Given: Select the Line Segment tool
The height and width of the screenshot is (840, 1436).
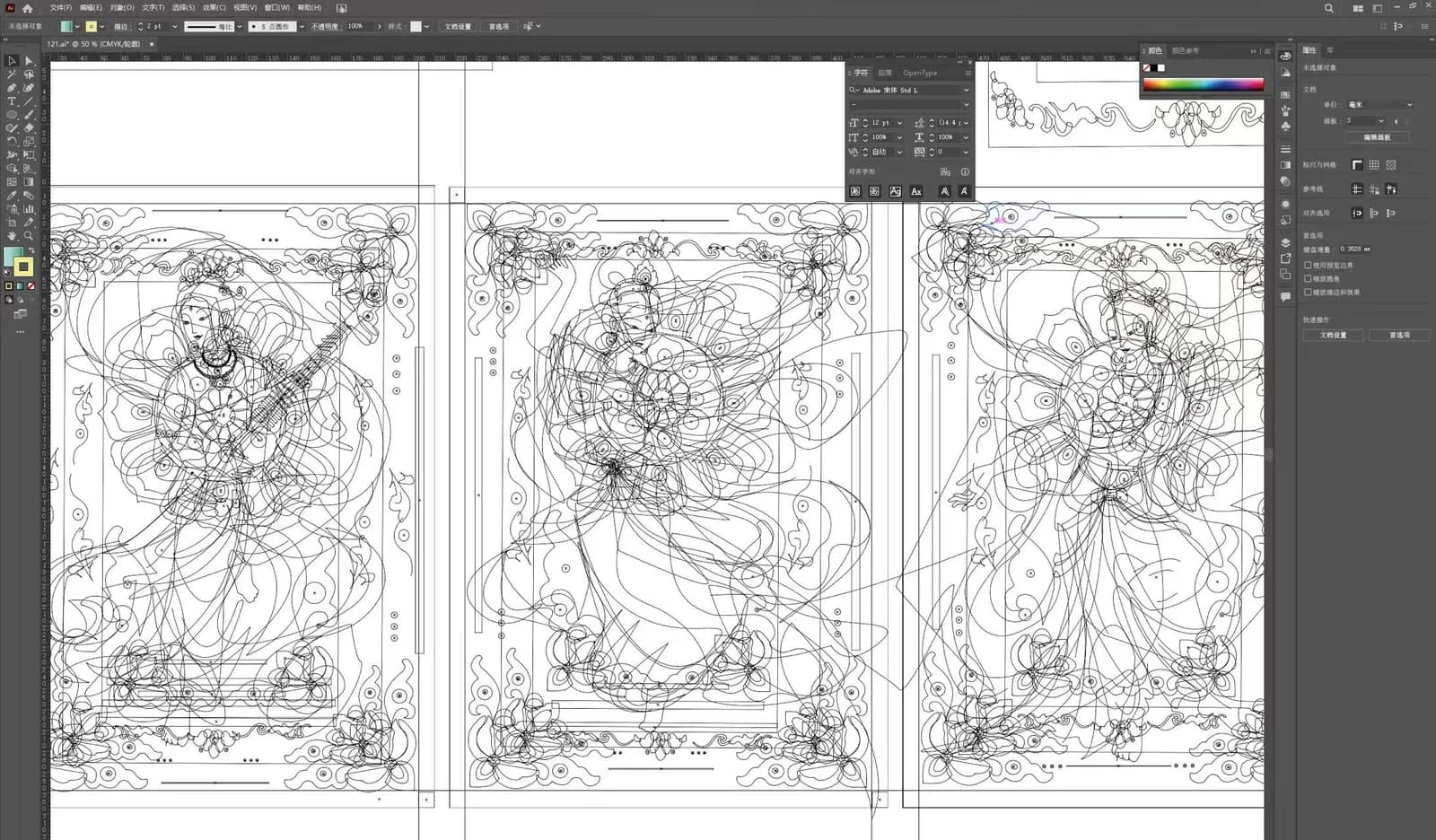Looking at the screenshot, I should (x=29, y=101).
